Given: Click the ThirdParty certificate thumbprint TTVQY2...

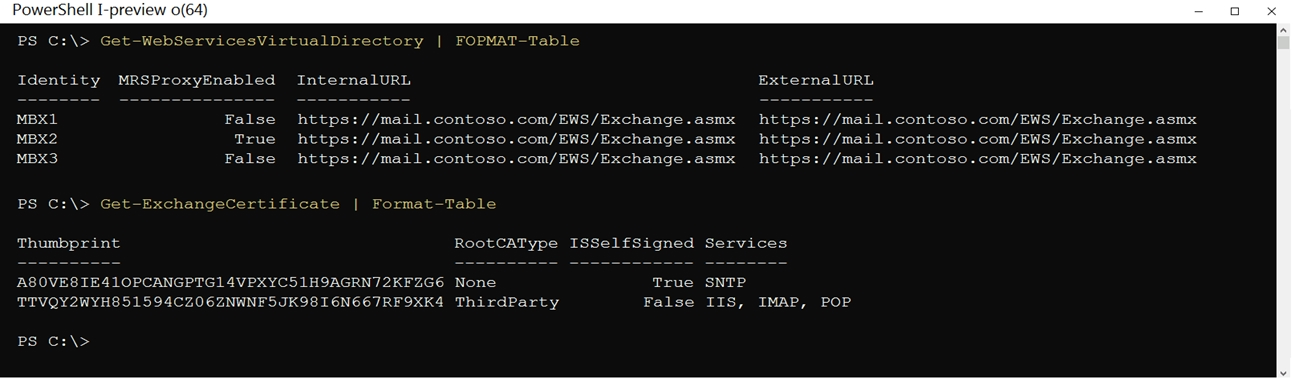Looking at the screenshot, I should (x=230, y=302).
